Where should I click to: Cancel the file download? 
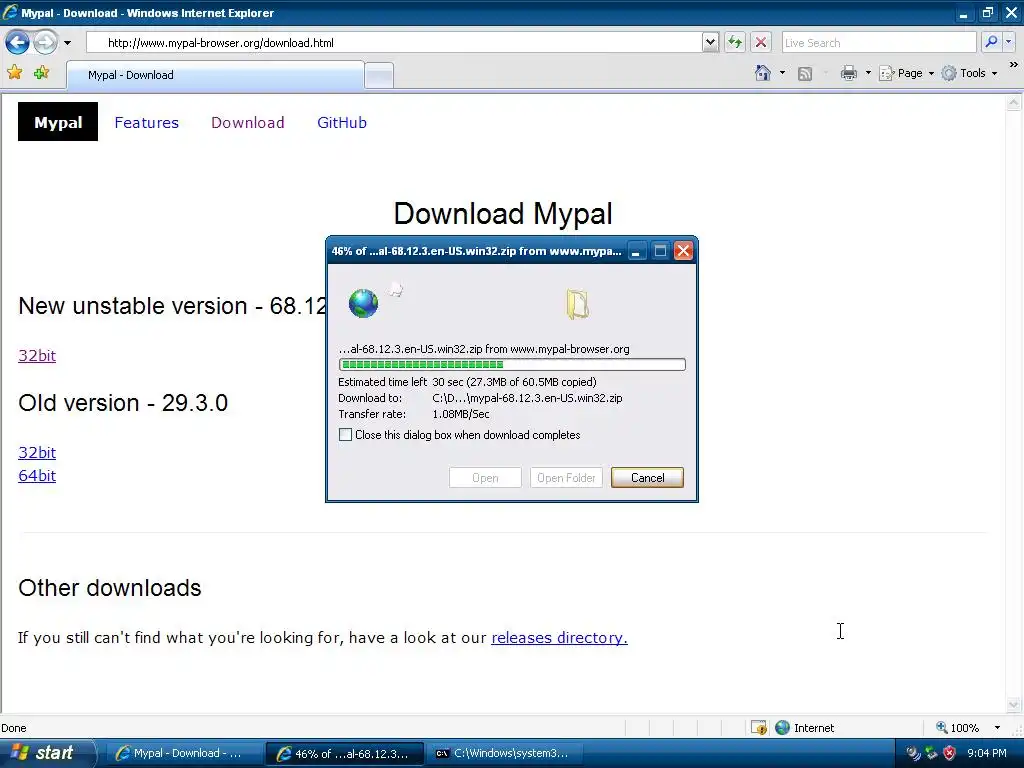pos(647,477)
